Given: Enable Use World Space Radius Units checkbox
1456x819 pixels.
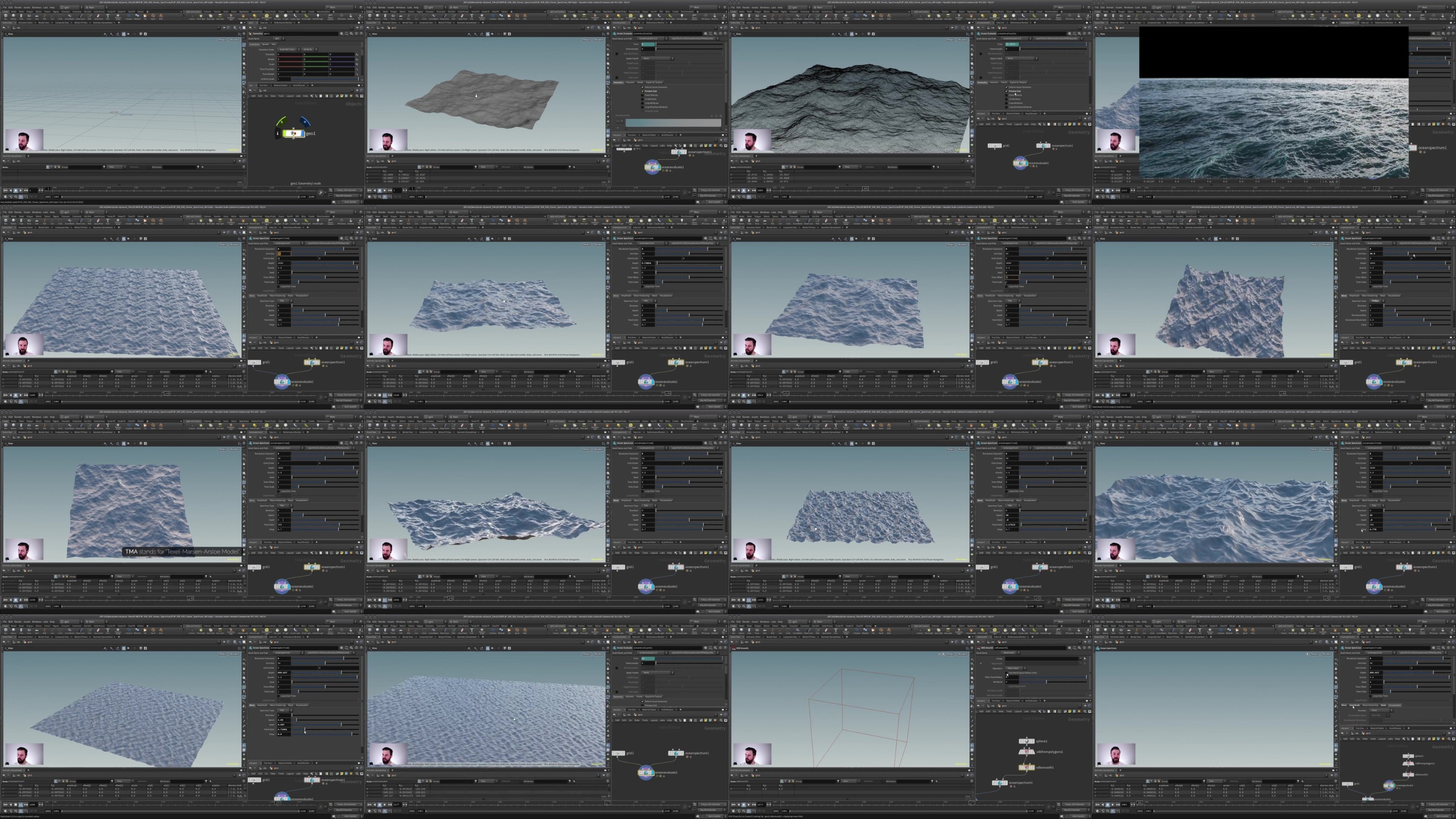Looking at the screenshot, I should (1006, 673).
